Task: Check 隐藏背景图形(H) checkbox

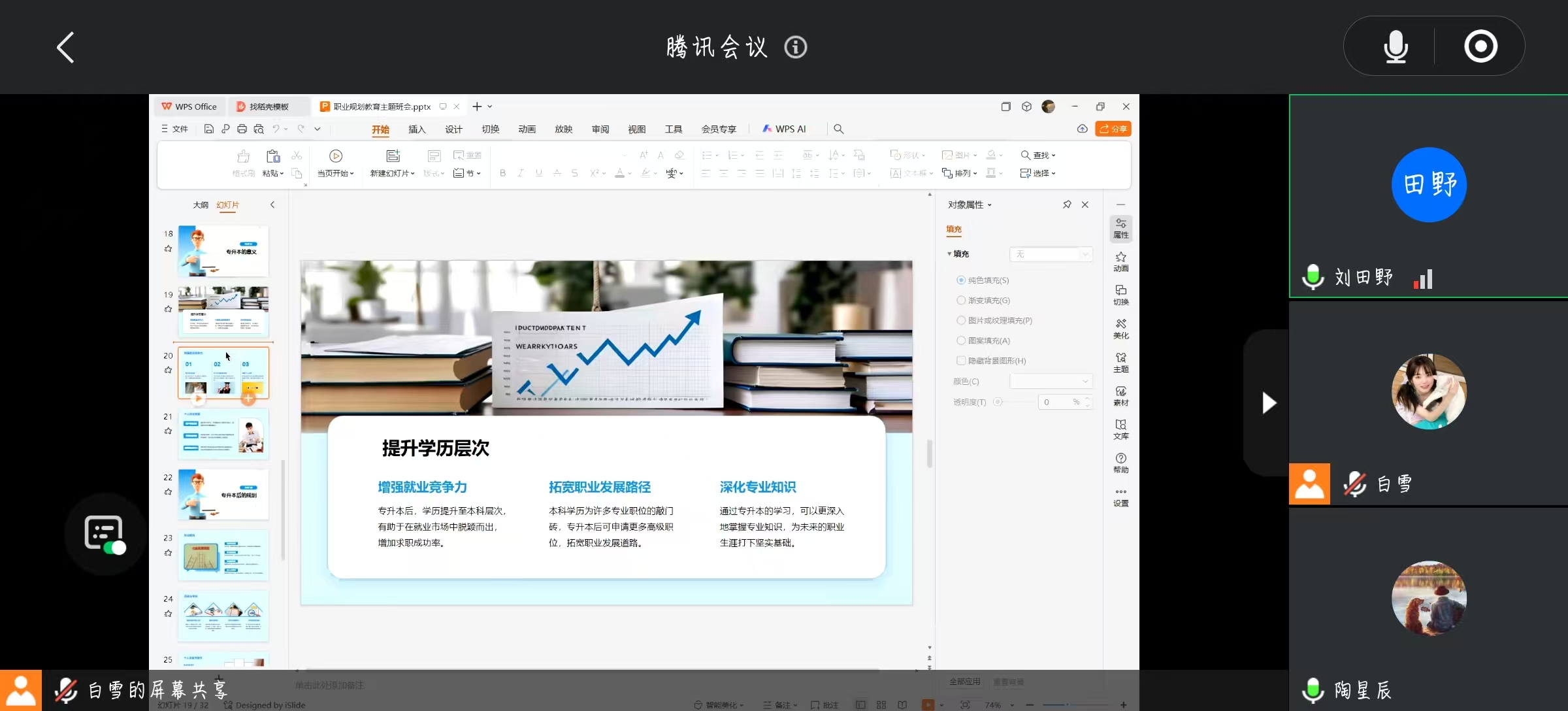Action: coord(961,361)
